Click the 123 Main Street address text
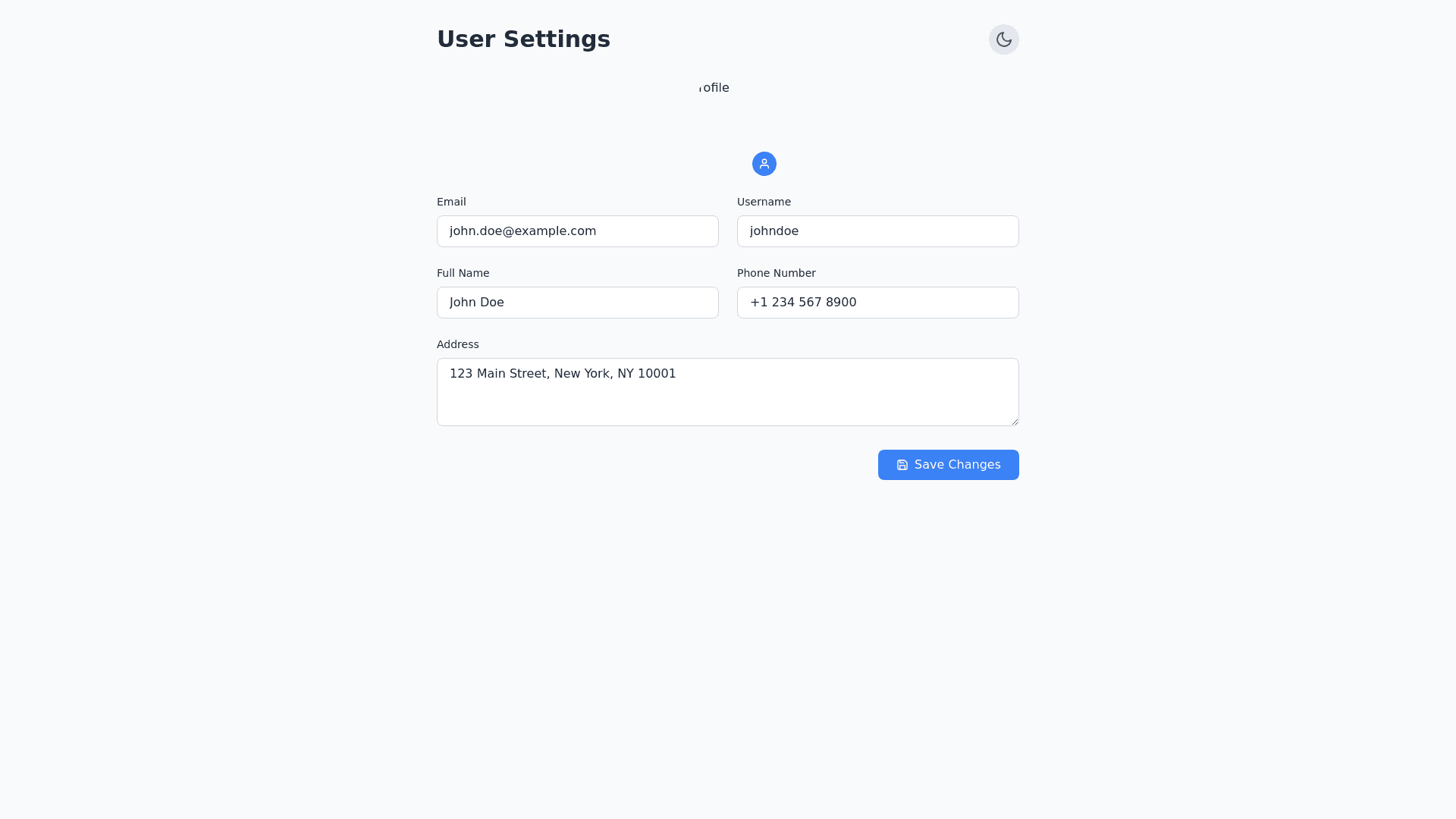Image resolution: width=1456 pixels, height=819 pixels. tap(562, 374)
